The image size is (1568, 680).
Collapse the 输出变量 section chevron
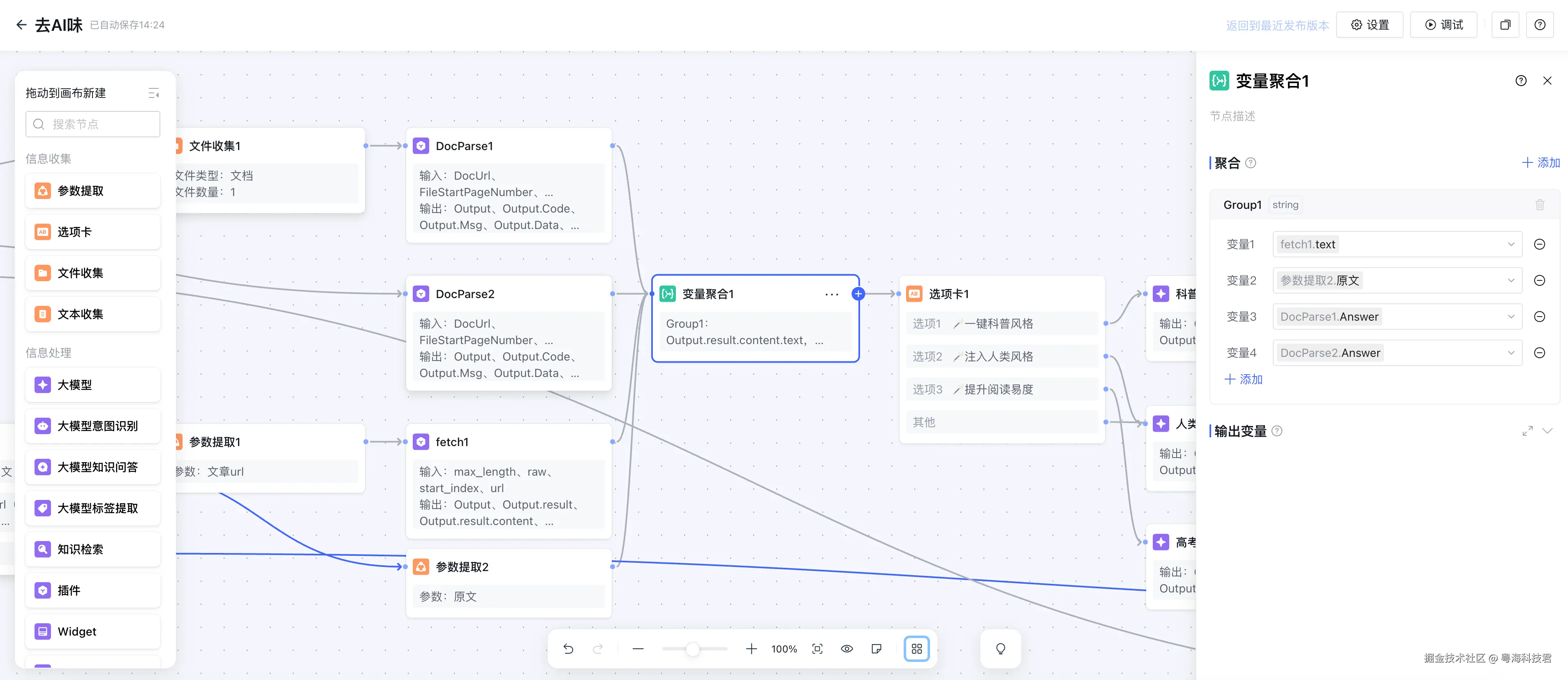pyautogui.click(x=1547, y=431)
